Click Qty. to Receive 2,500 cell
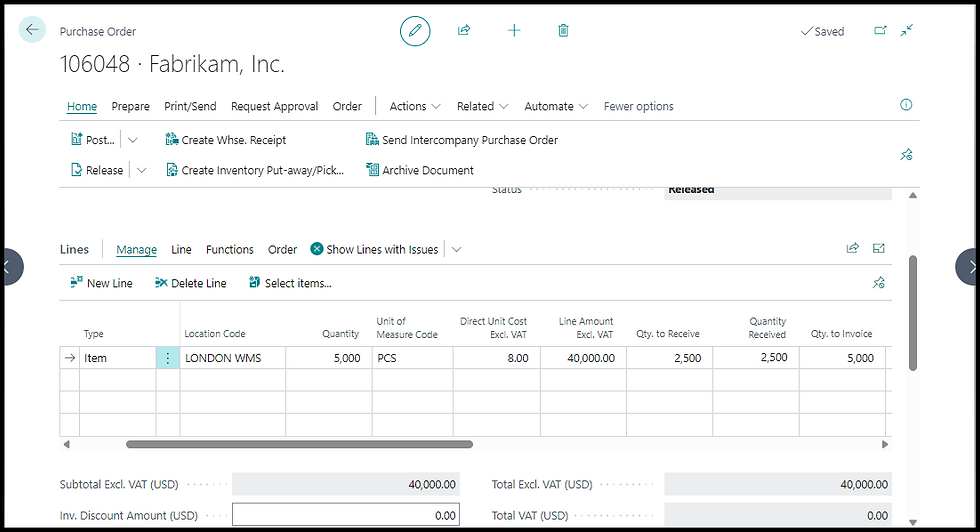Screen dimensions: 980x532 669,358
